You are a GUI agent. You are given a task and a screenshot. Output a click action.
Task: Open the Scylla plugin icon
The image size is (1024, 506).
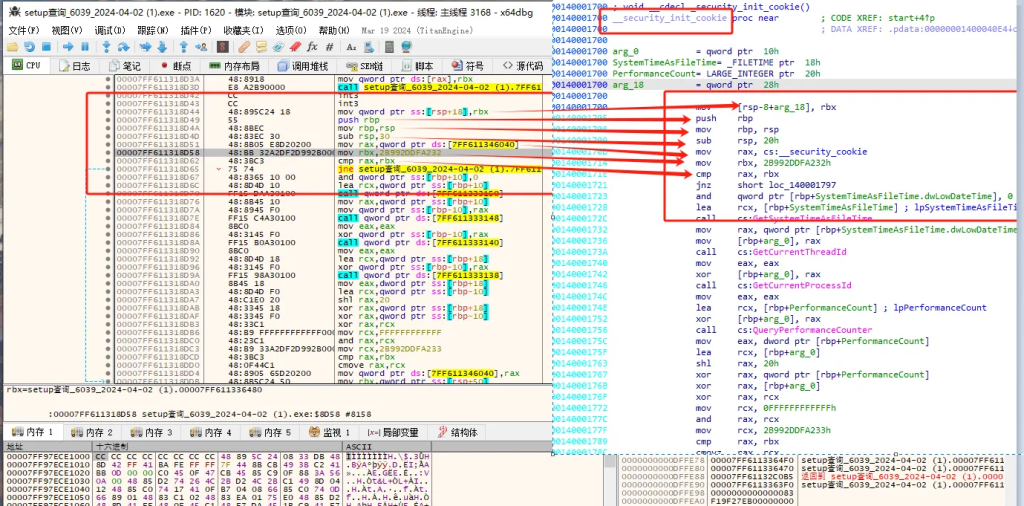[x=222, y=47]
